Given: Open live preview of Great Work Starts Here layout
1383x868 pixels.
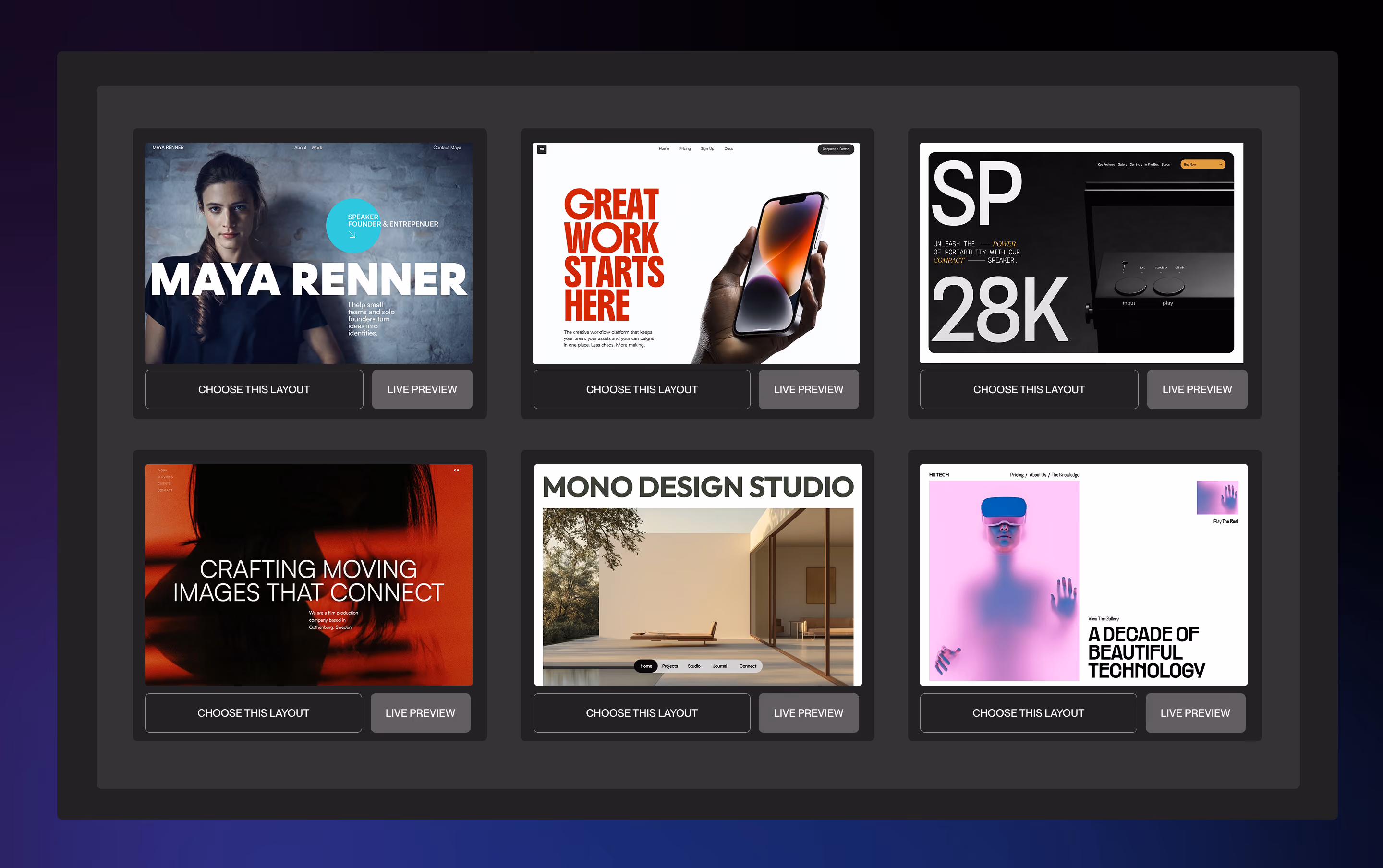Looking at the screenshot, I should click(x=808, y=389).
